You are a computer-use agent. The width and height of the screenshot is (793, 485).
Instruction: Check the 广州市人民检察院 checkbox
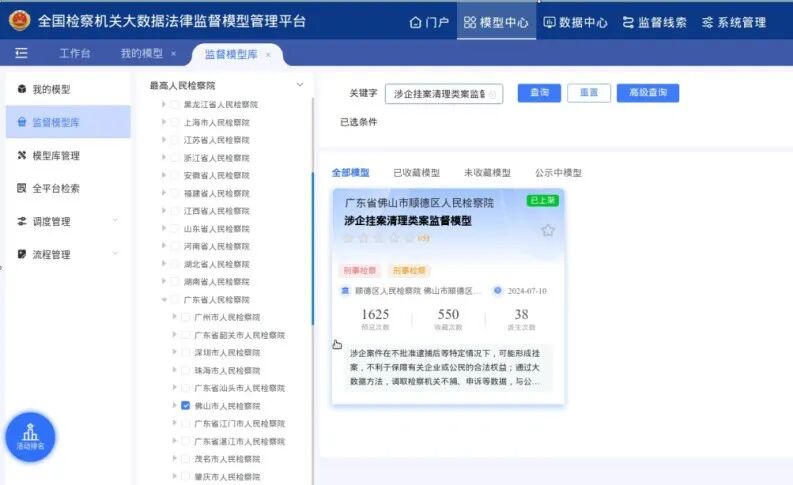(x=186, y=317)
